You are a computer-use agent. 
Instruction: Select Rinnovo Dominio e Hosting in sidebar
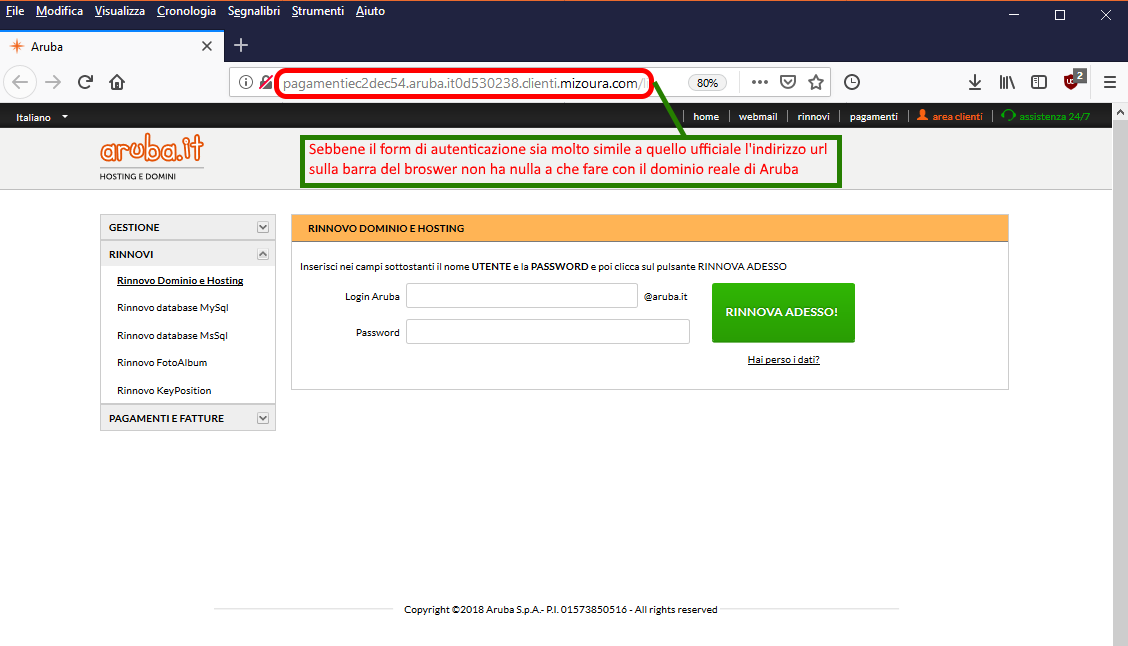(180, 281)
